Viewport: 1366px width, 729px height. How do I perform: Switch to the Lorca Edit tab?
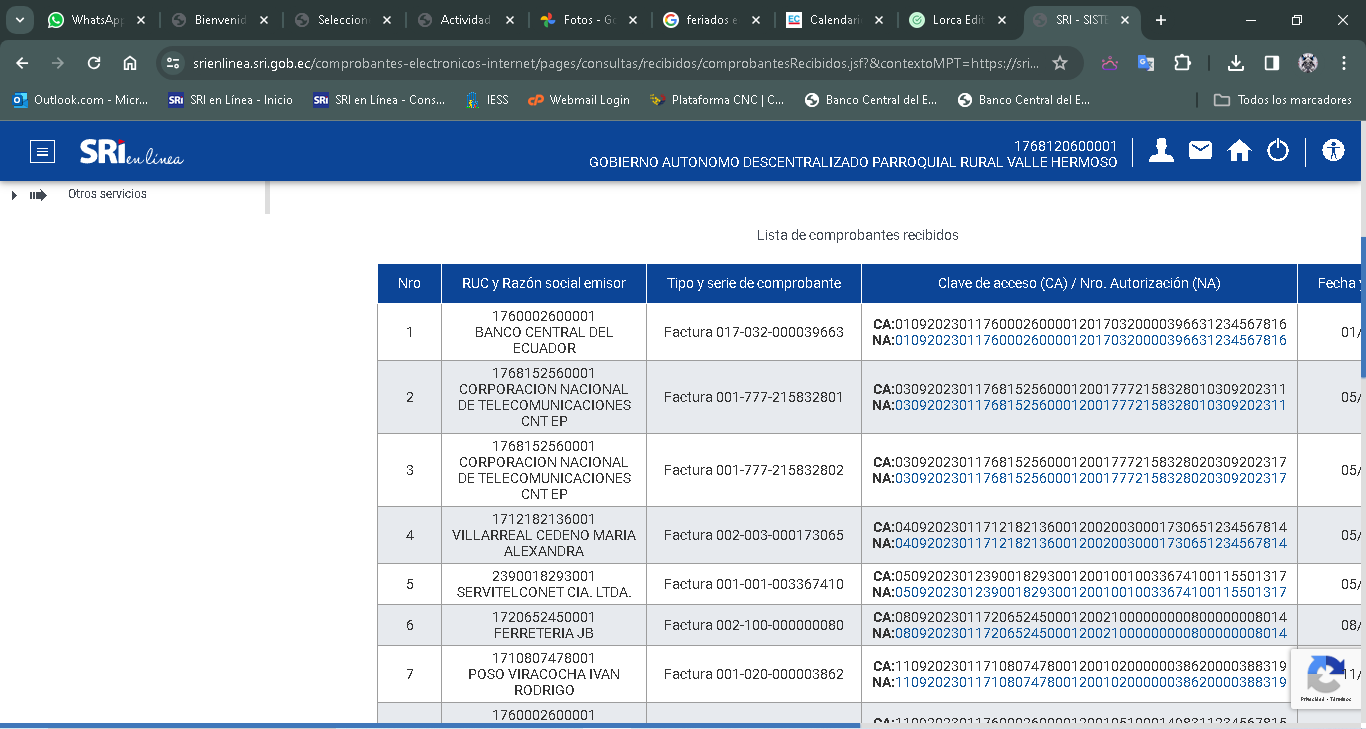tap(957, 20)
